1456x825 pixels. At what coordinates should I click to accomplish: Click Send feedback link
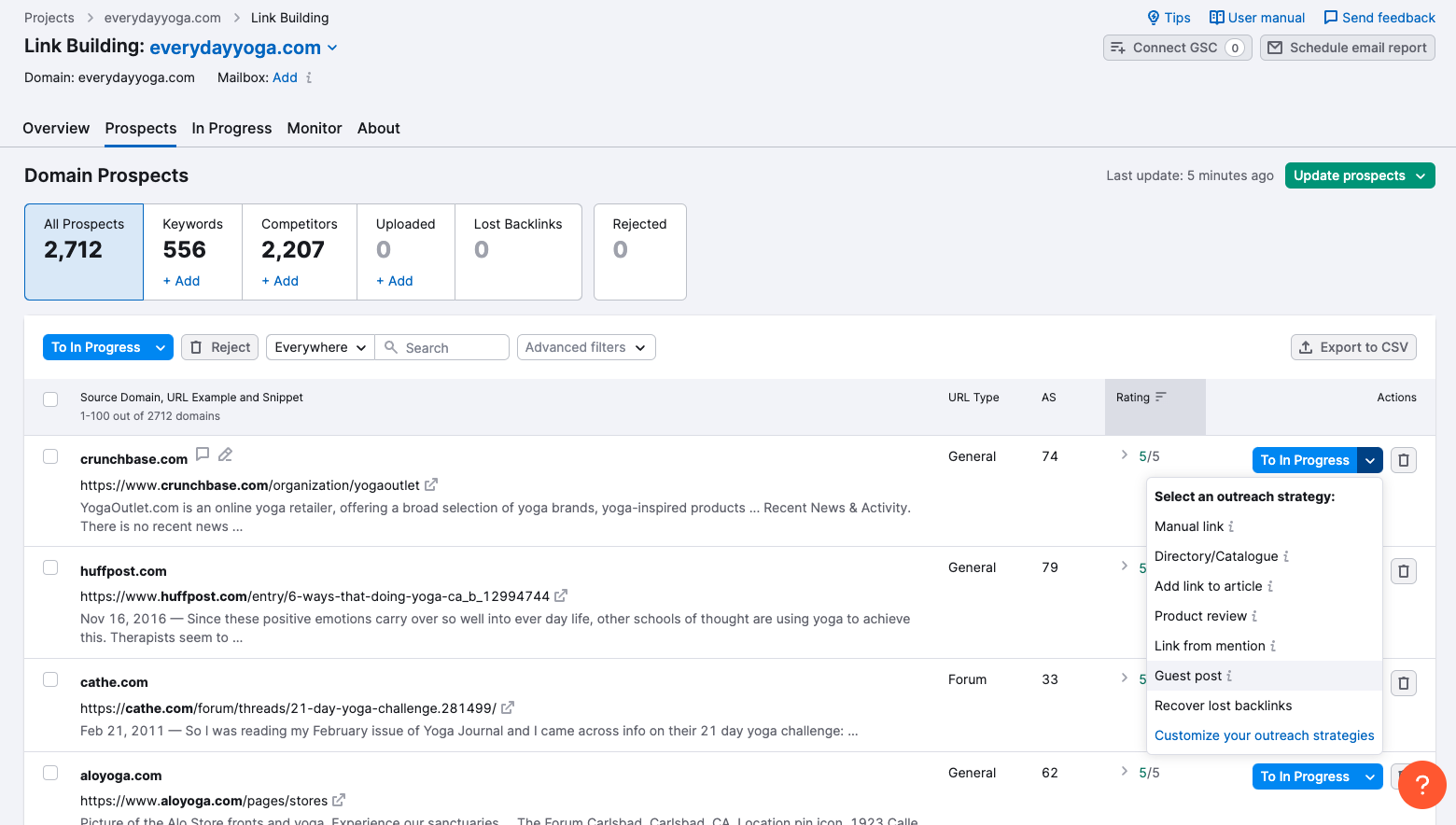pos(1379,18)
